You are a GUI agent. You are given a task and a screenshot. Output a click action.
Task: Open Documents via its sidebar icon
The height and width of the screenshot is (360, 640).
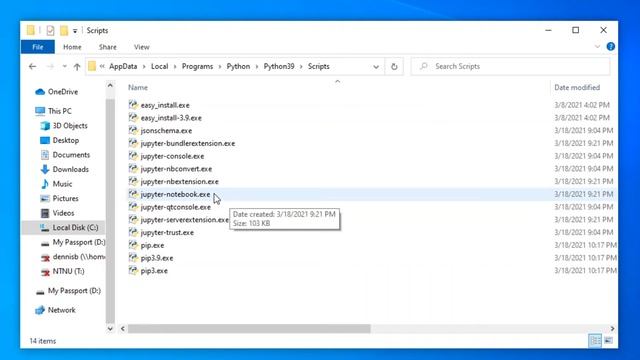point(45,155)
